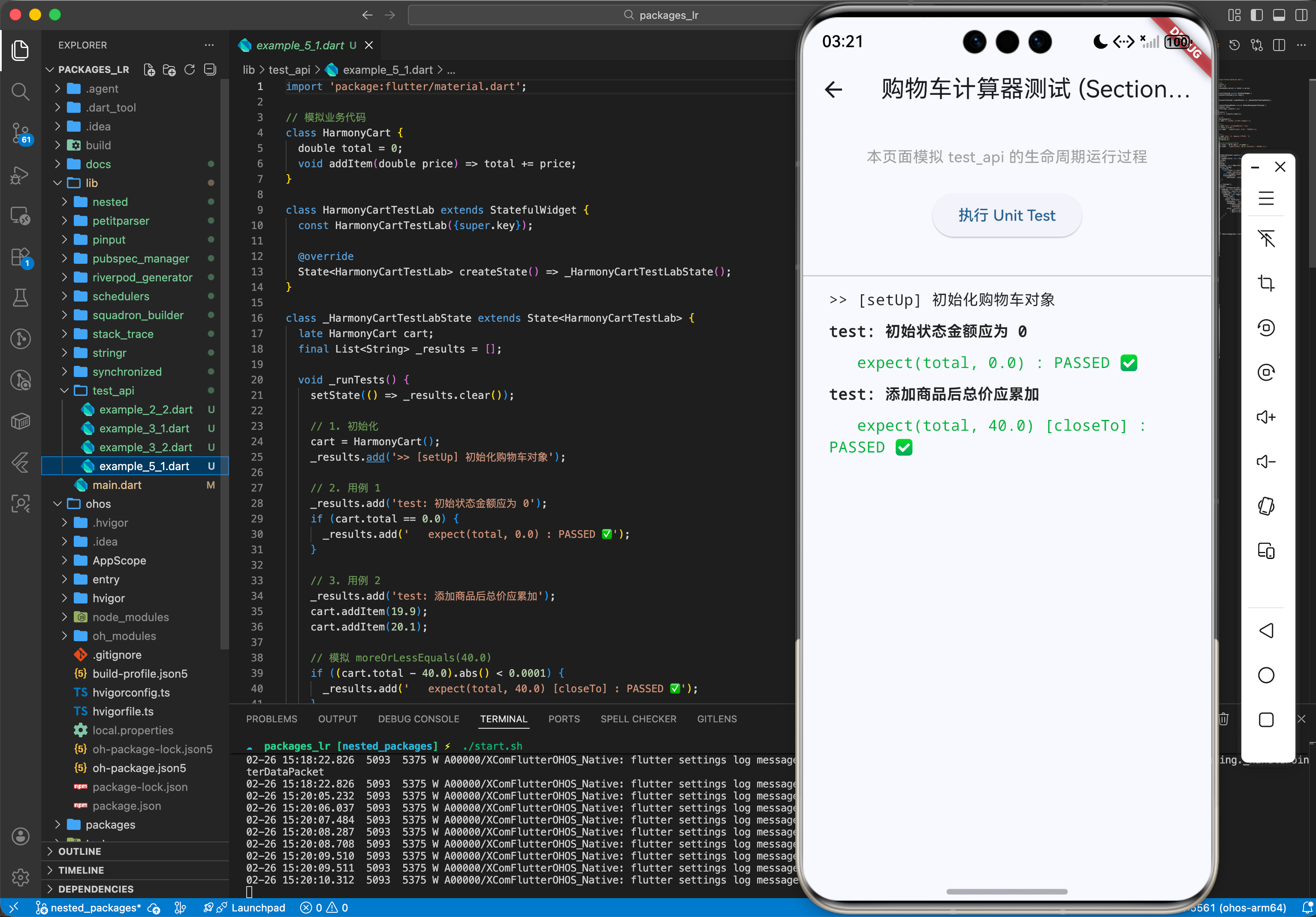Screen dimensions: 1316x917
Task: Open Manage gear icon at bottom left
Action: point(21,877)
